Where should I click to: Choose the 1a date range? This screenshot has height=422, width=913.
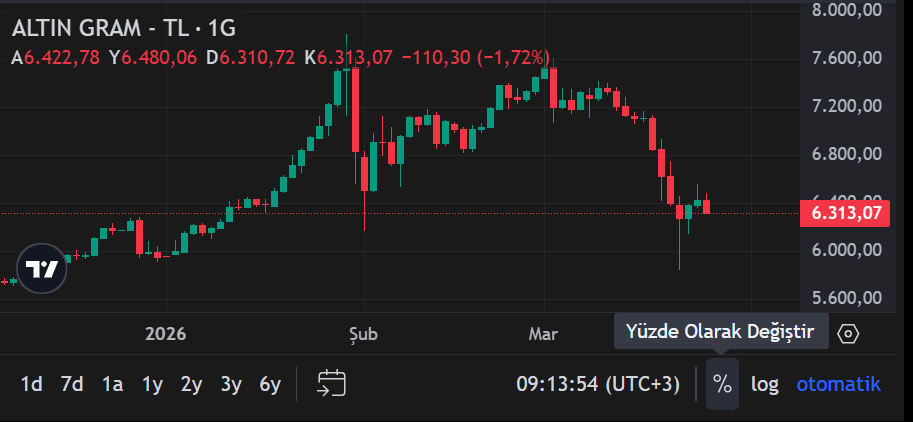(x=112, y=384)
